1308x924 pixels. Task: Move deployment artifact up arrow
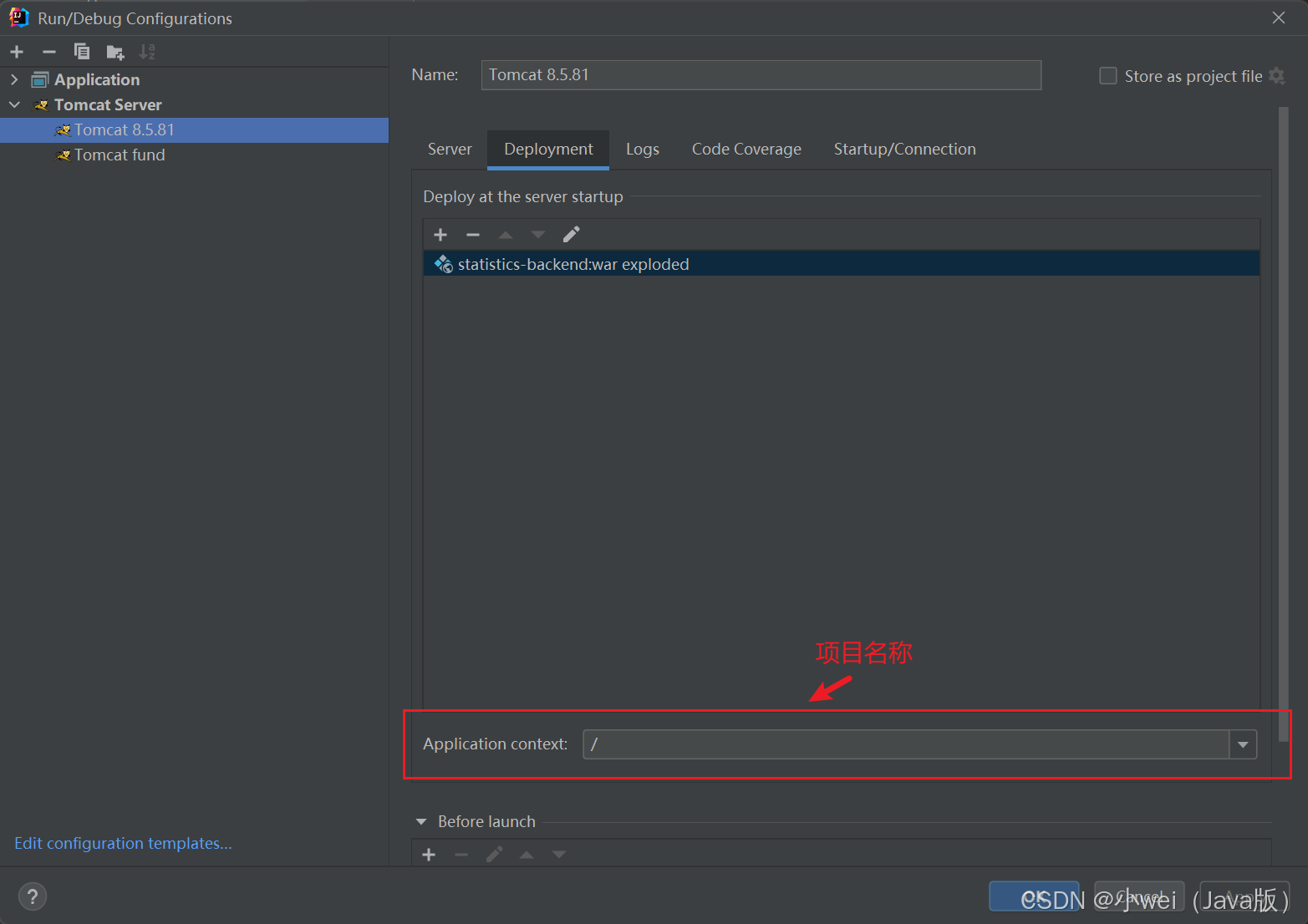(506, 235)
